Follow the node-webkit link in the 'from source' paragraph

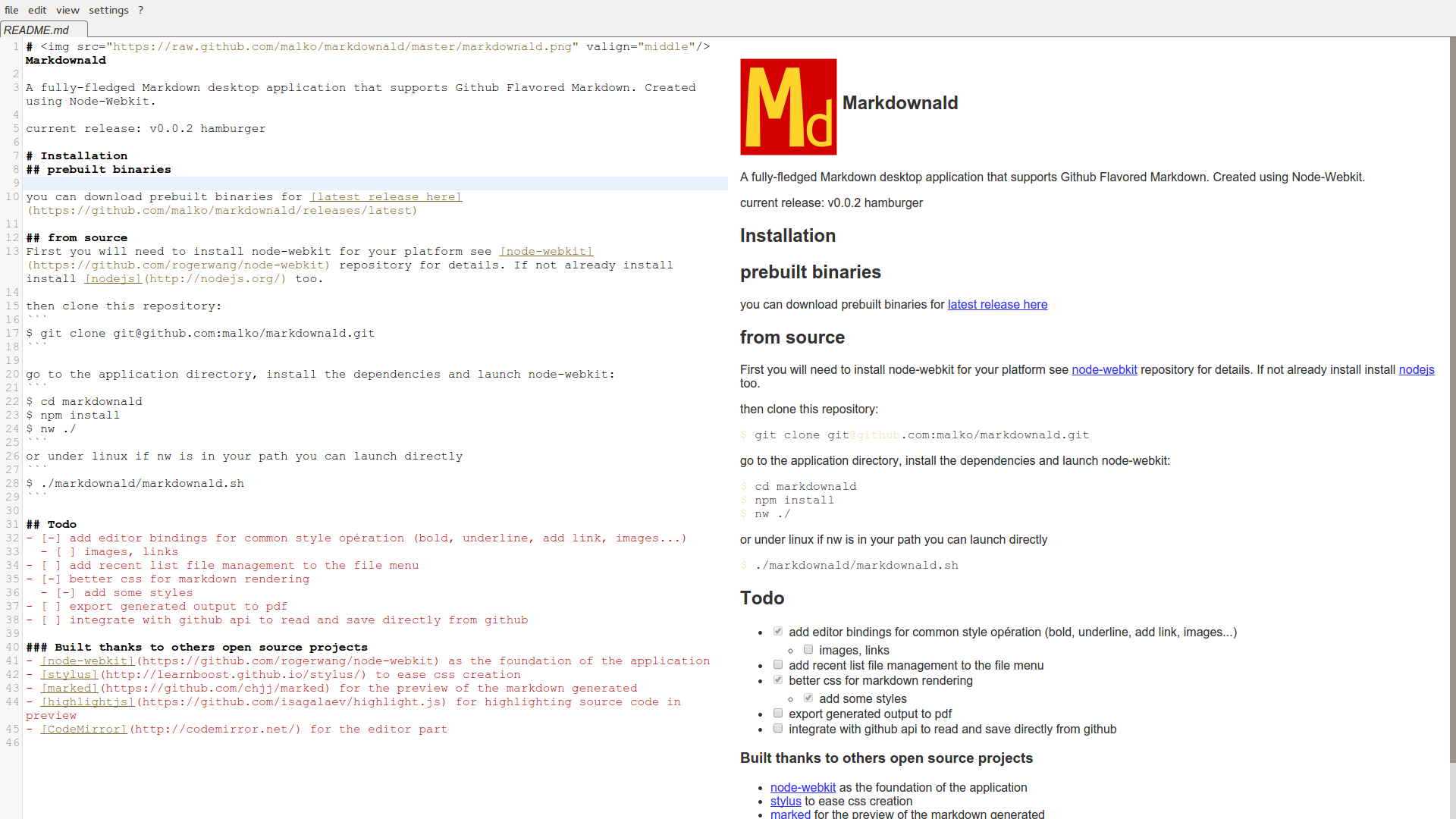click(1104, 369)
